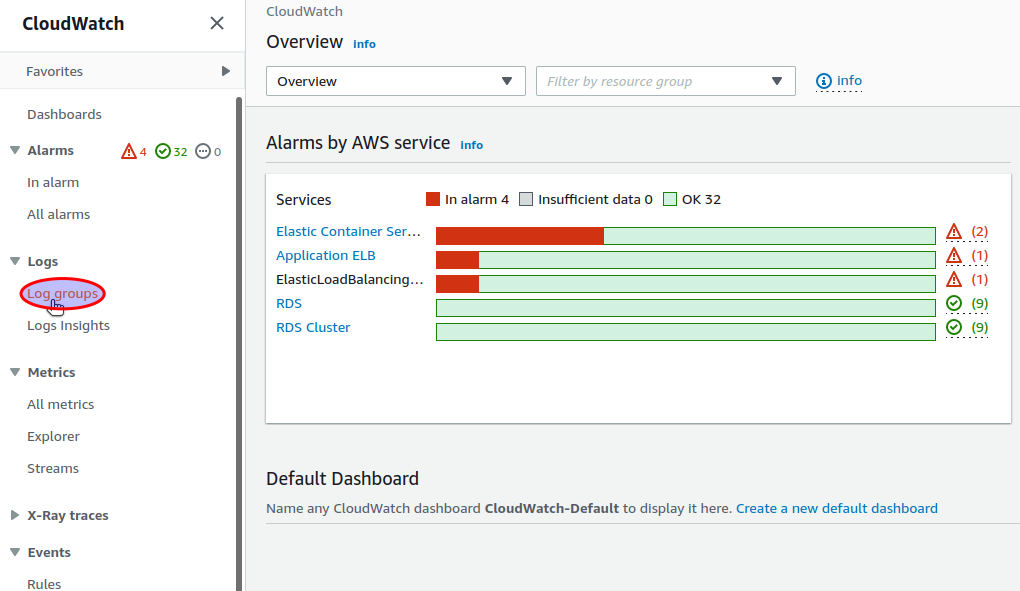Click the red in-alarm triangle beside Alarms
1020x591 pixels.
[x=129, y=151]
